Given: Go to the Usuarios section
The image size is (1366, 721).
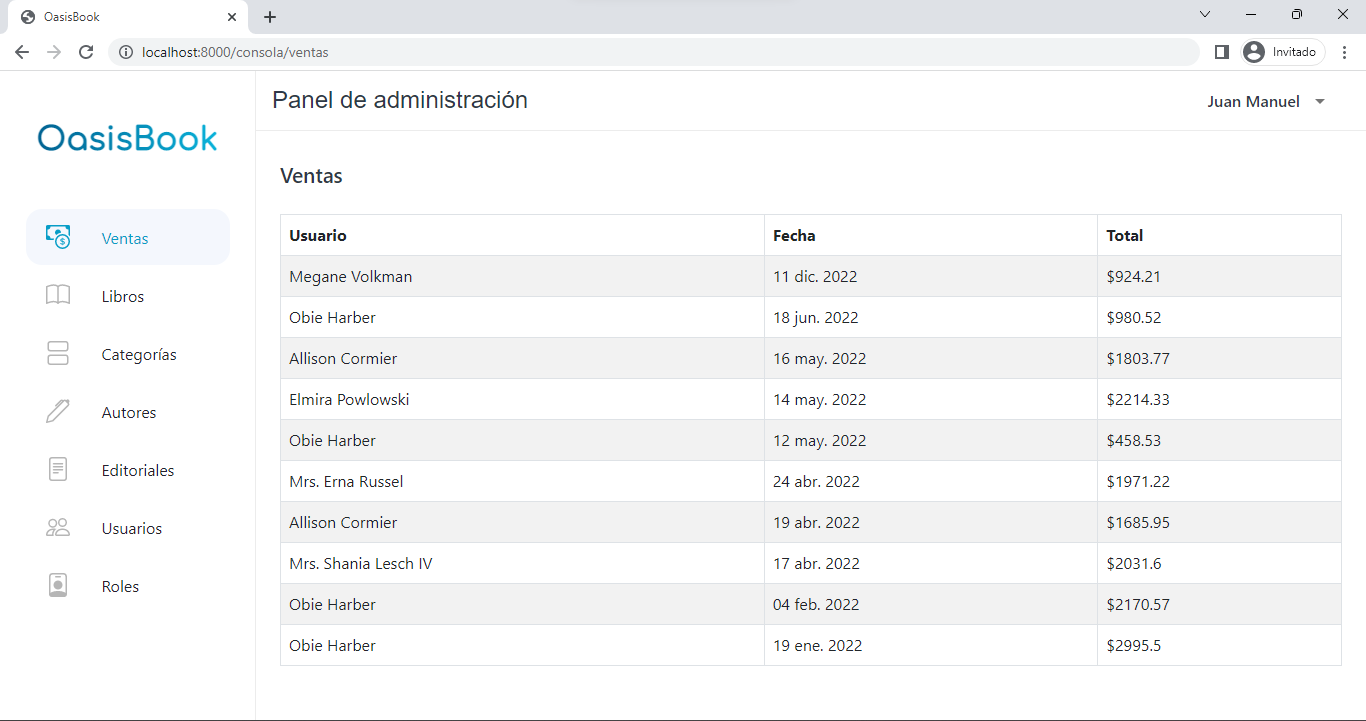Looking at the screenshot, I should tap(131, 529).
